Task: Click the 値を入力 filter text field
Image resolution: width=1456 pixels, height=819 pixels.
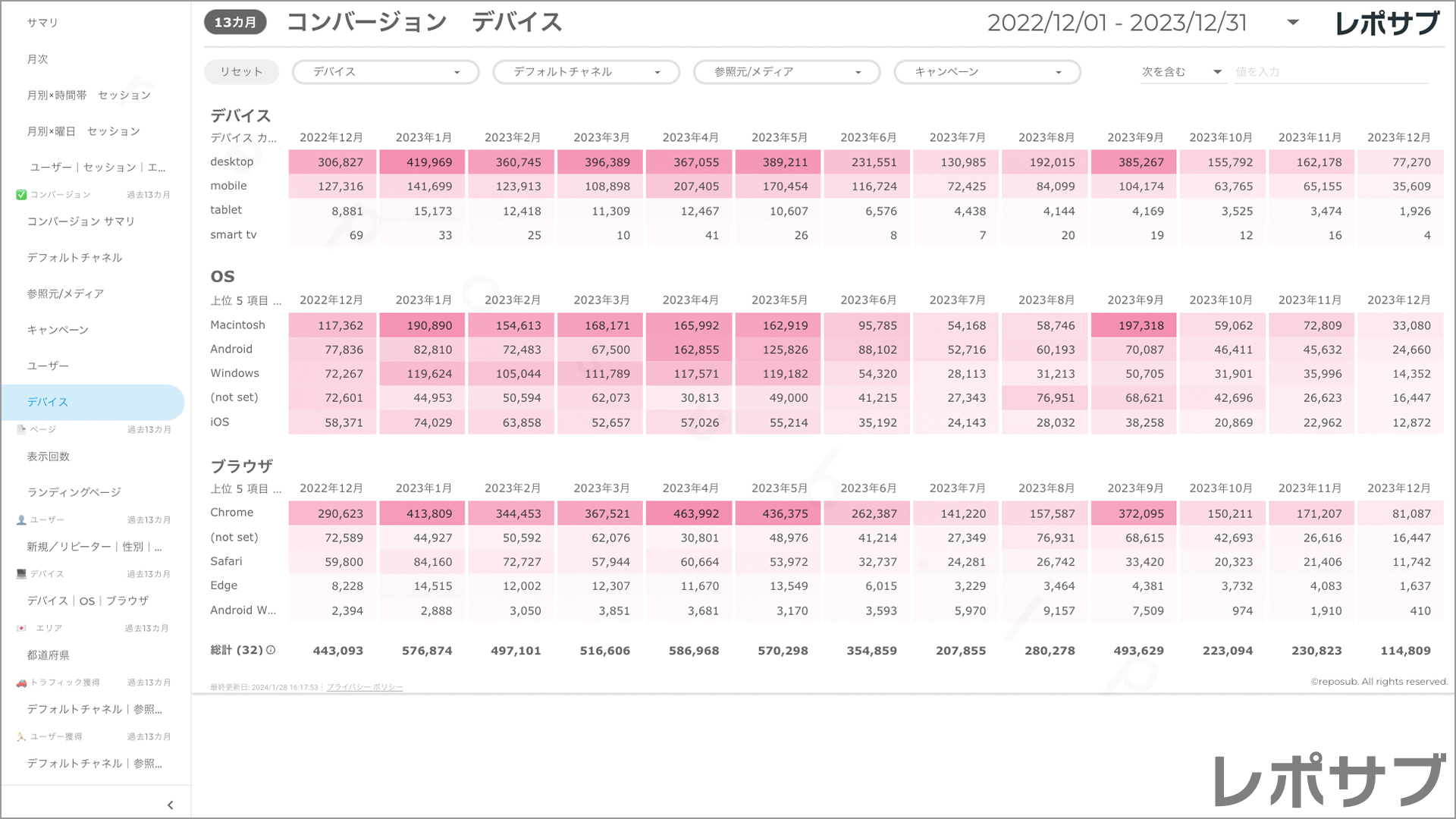Action: (1330, 72)
